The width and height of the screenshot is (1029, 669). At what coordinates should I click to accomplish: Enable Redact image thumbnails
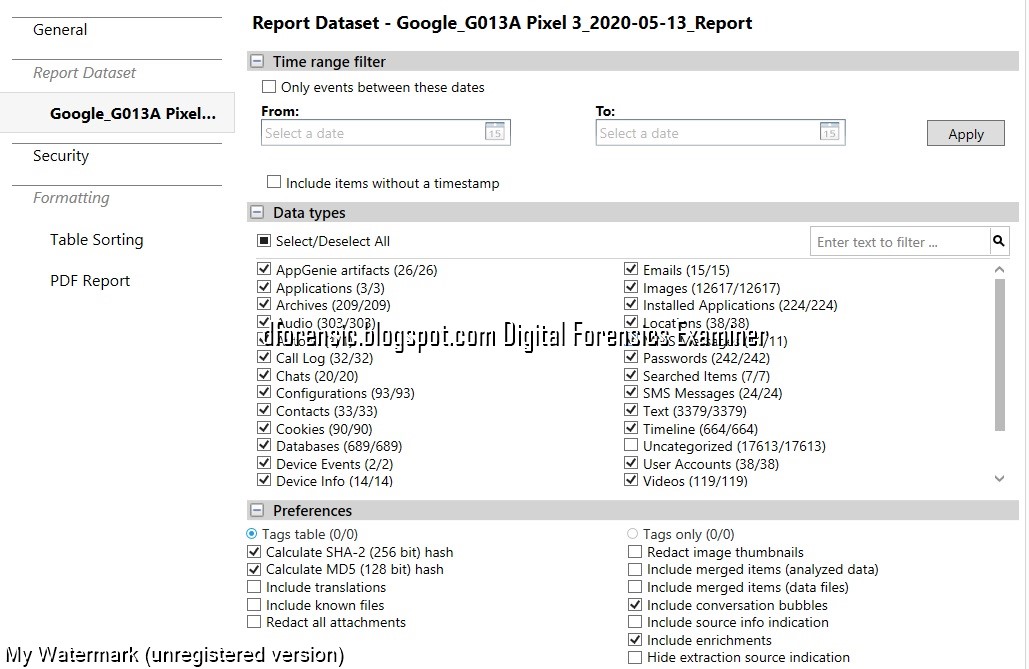[x=636, y=552]
